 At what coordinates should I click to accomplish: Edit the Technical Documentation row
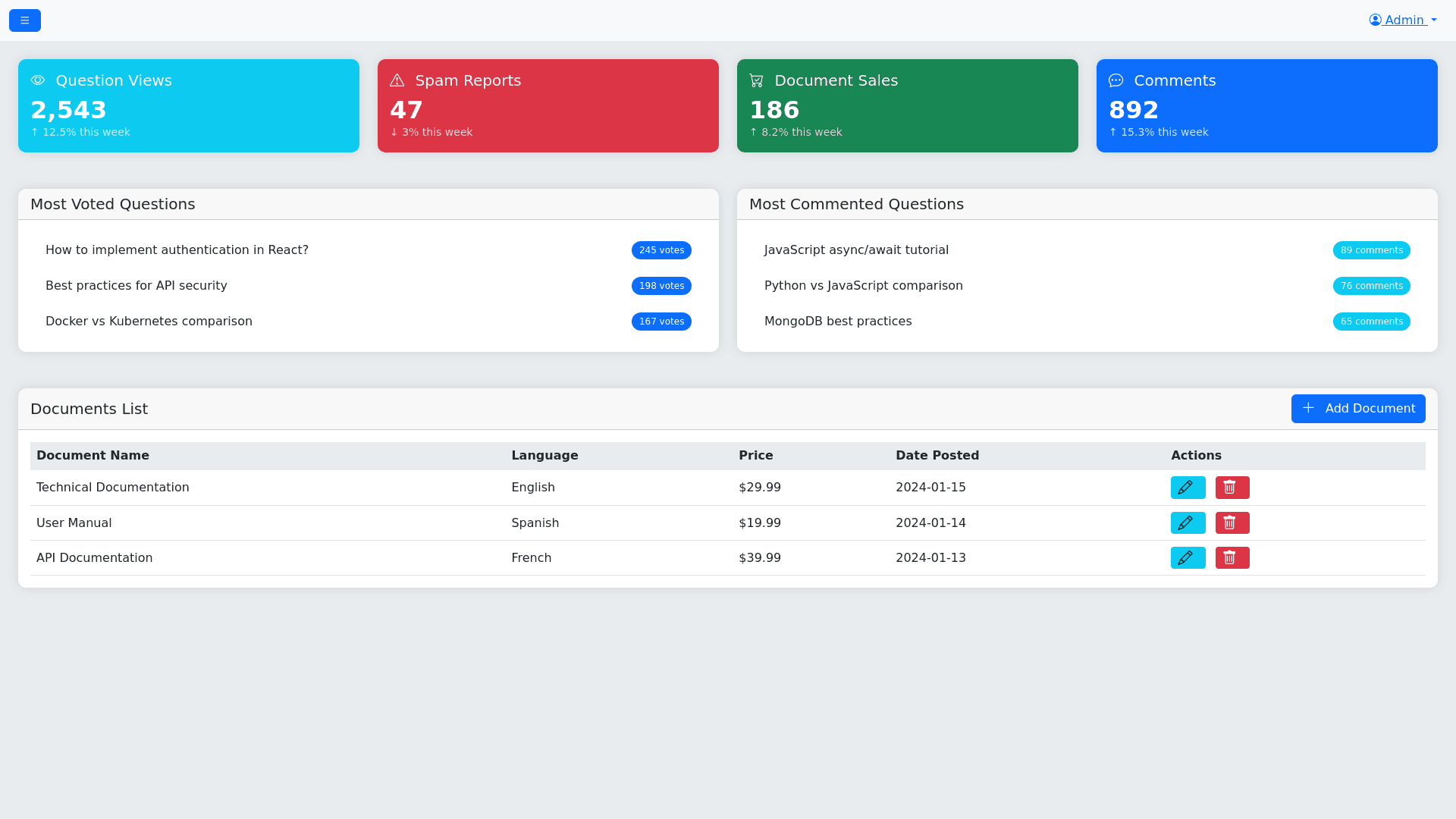pos(1188,488)
